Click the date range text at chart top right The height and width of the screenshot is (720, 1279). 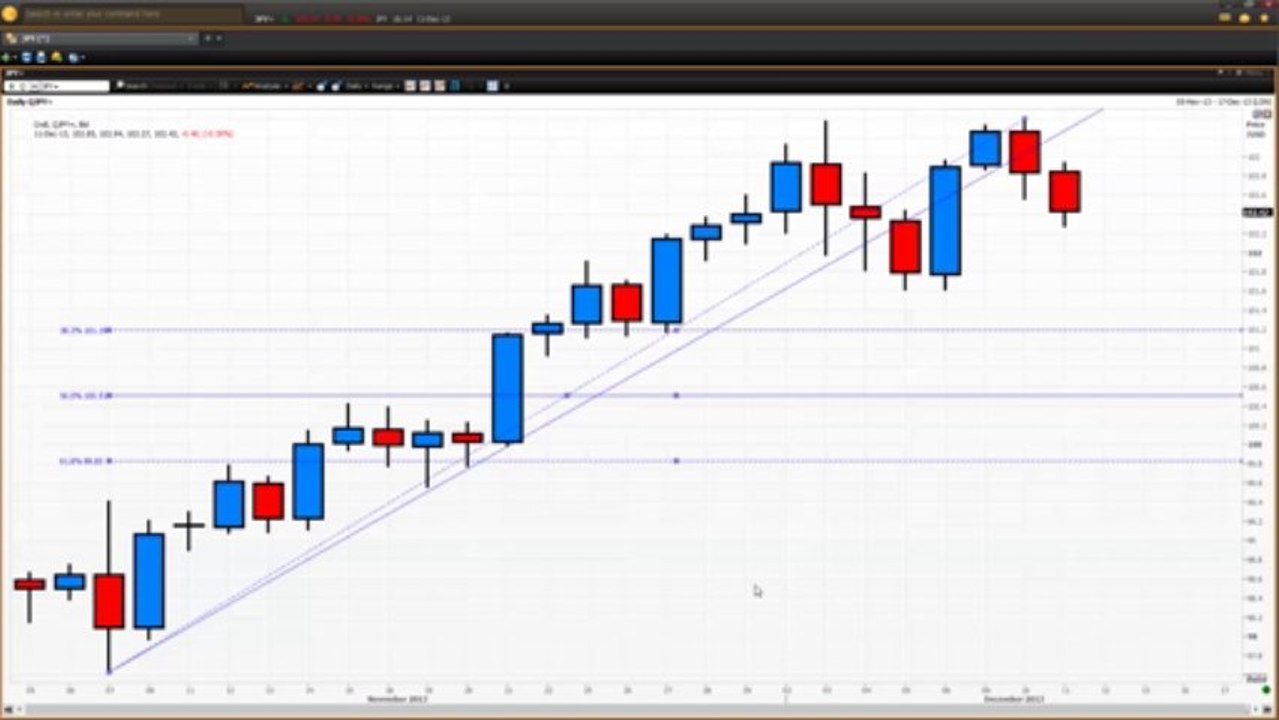(1222, 102)
